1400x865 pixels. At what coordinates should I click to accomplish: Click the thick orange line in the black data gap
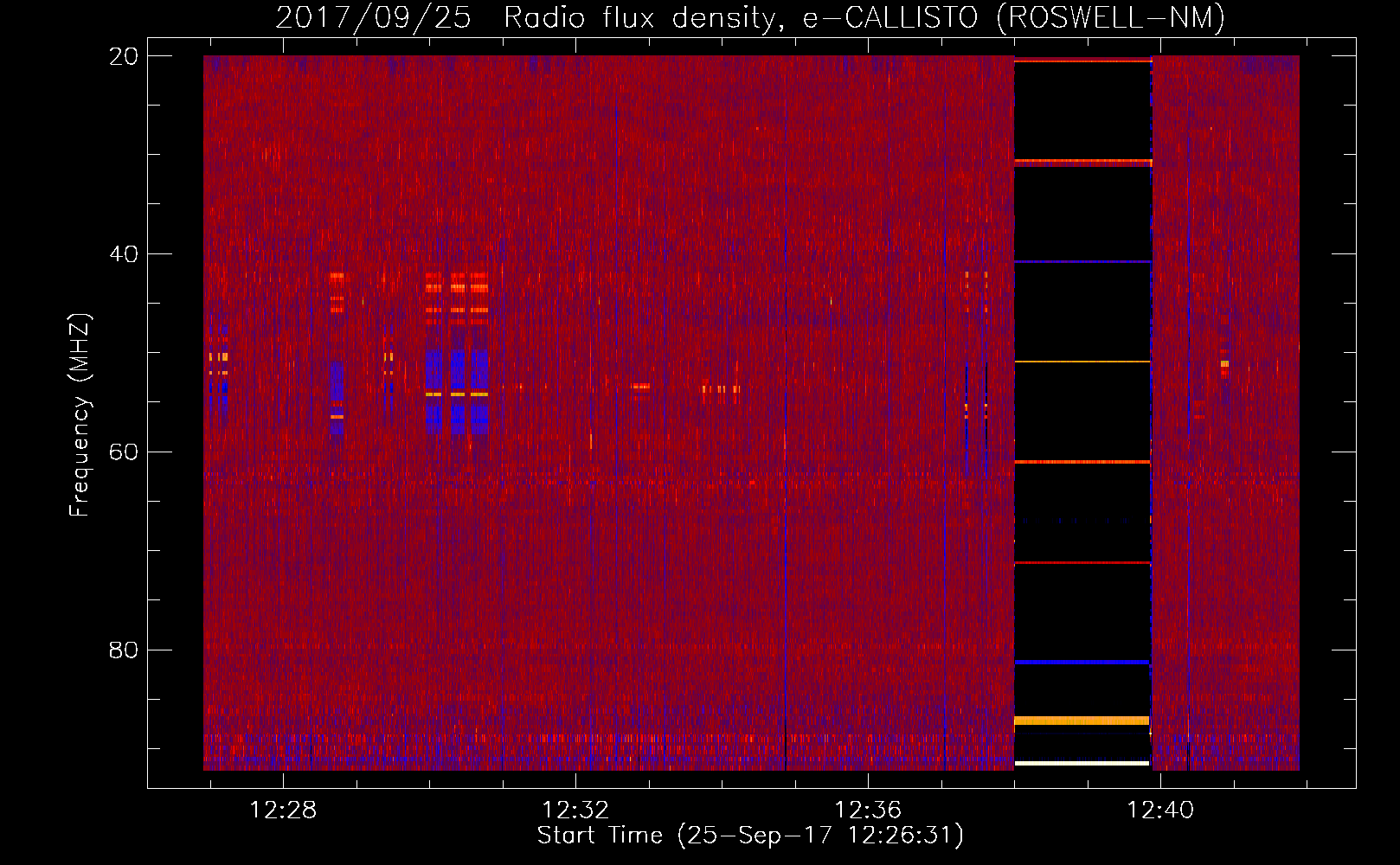point(1082,720)
